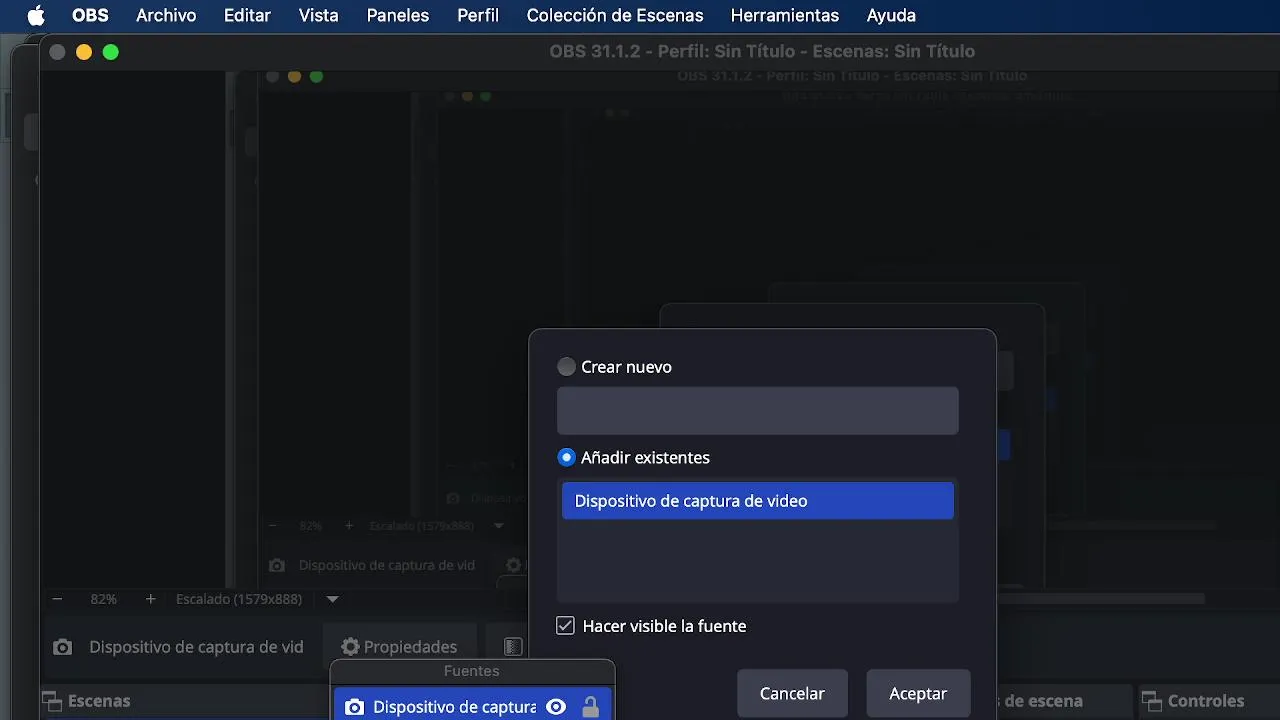
Task: Open the Perfil menu
Action: (x=478, y=16)
